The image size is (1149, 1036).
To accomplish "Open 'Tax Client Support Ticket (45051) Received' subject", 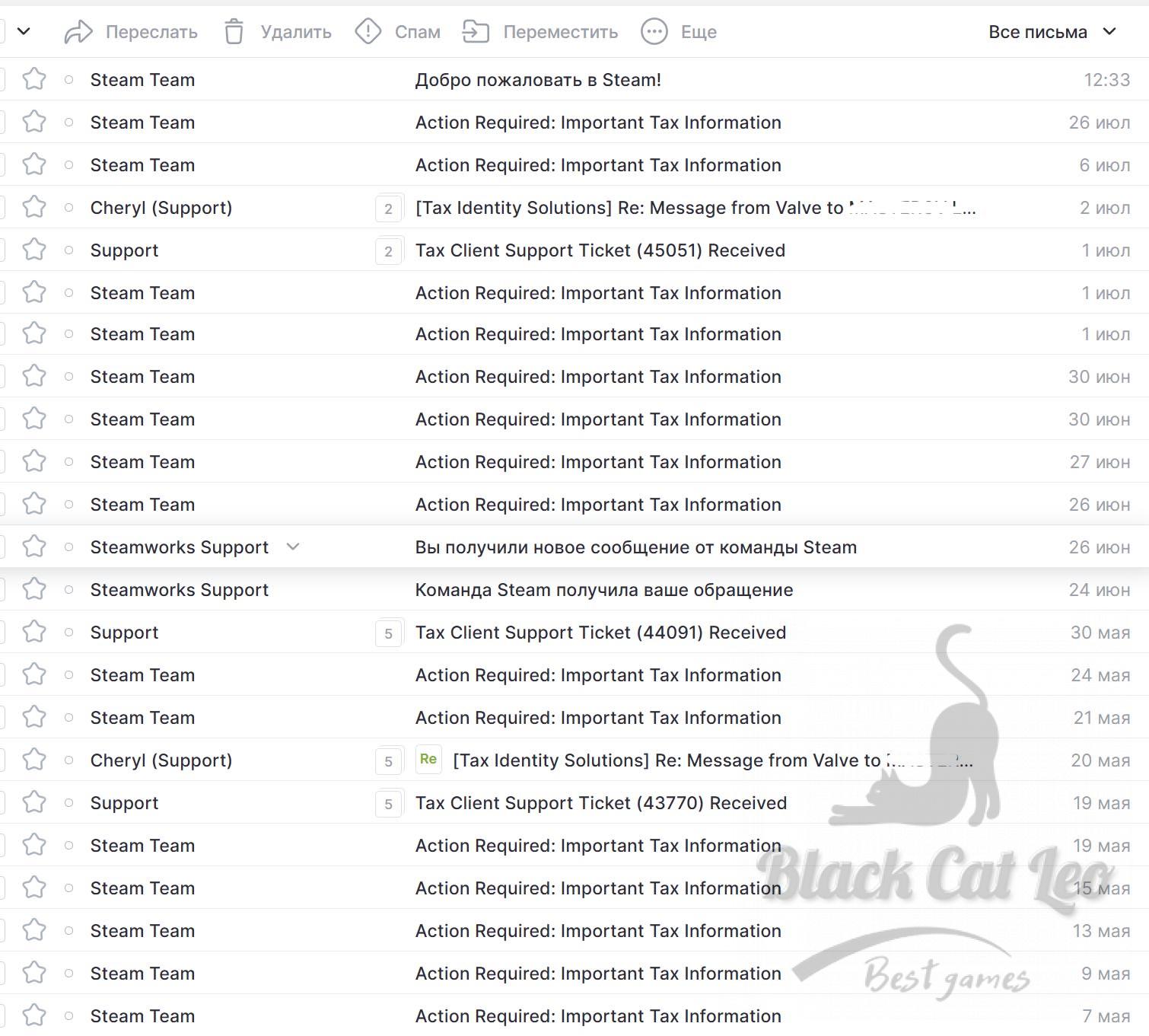I will (x=600, y=250).
